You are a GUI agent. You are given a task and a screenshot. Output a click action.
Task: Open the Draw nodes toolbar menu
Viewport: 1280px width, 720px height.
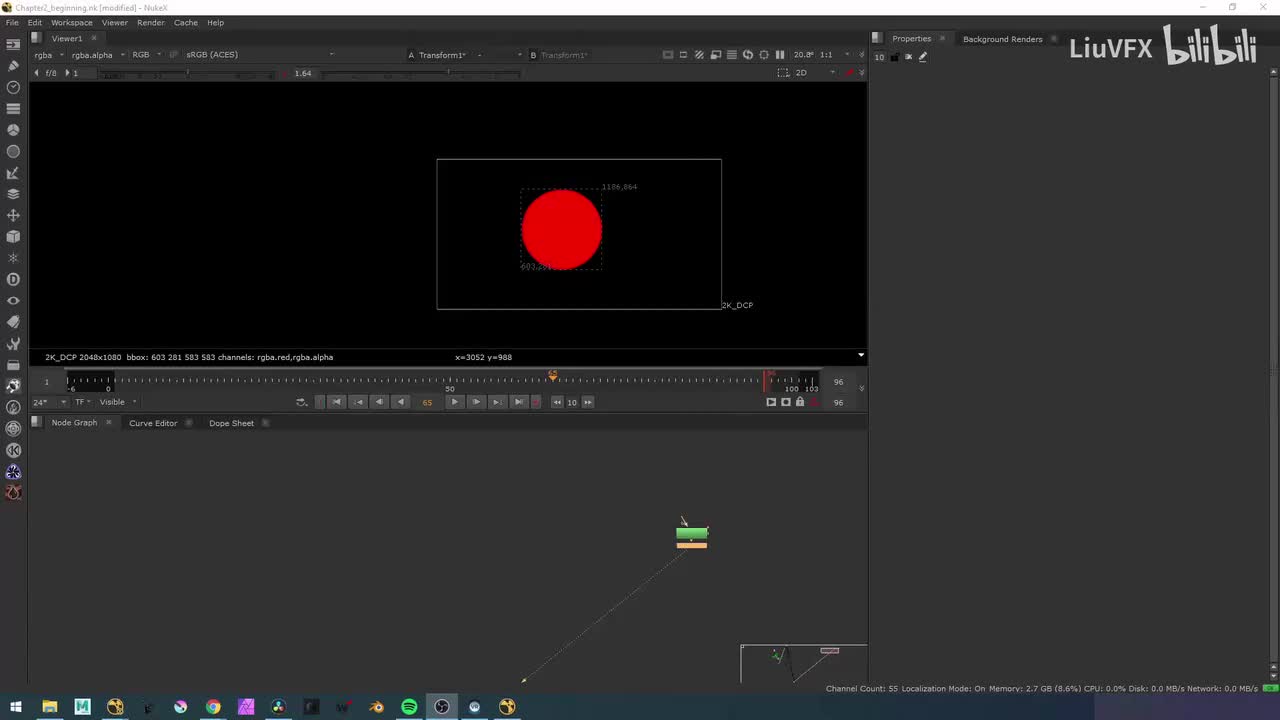(x=13, y=66)
